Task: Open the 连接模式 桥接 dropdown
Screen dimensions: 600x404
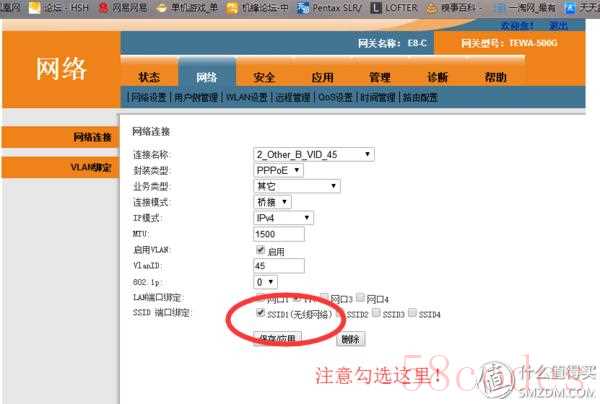Action: click(272, 202)
